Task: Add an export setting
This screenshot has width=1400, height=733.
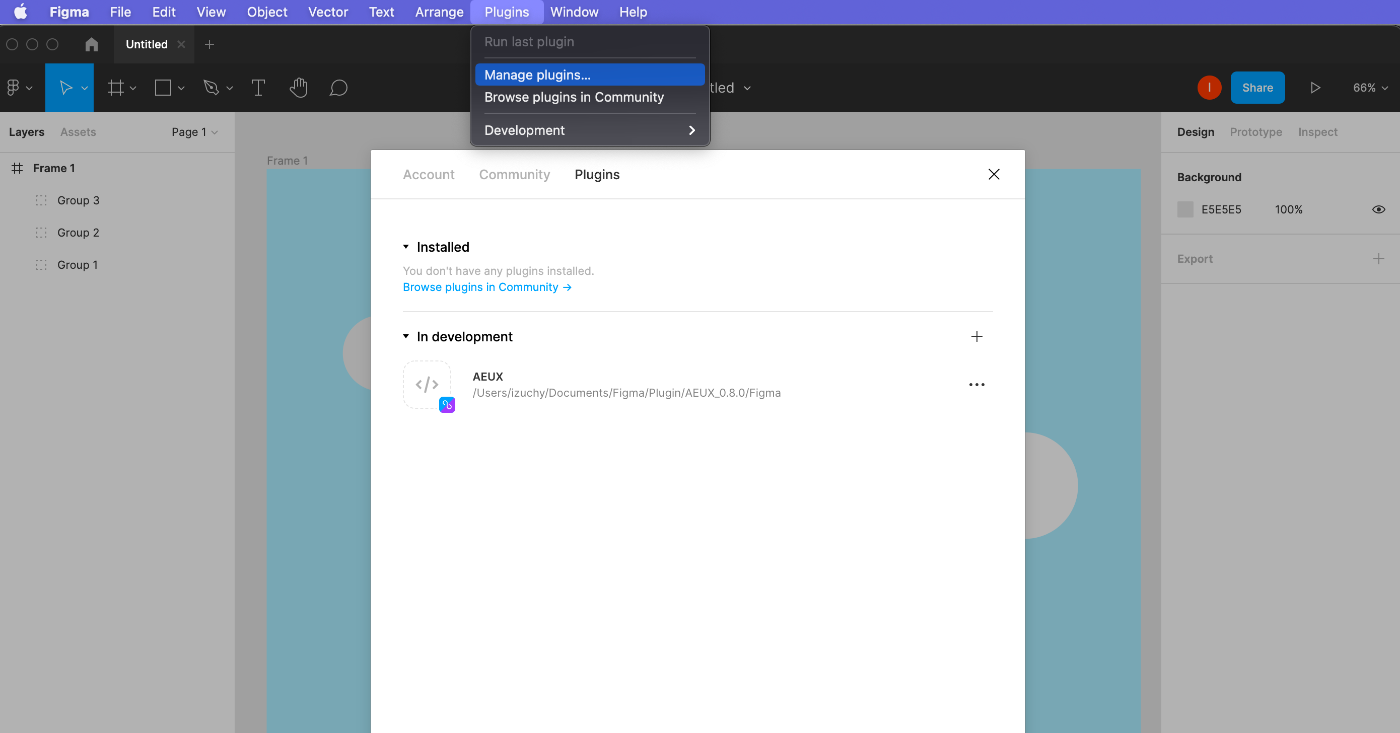Action: pos(1379,259)
